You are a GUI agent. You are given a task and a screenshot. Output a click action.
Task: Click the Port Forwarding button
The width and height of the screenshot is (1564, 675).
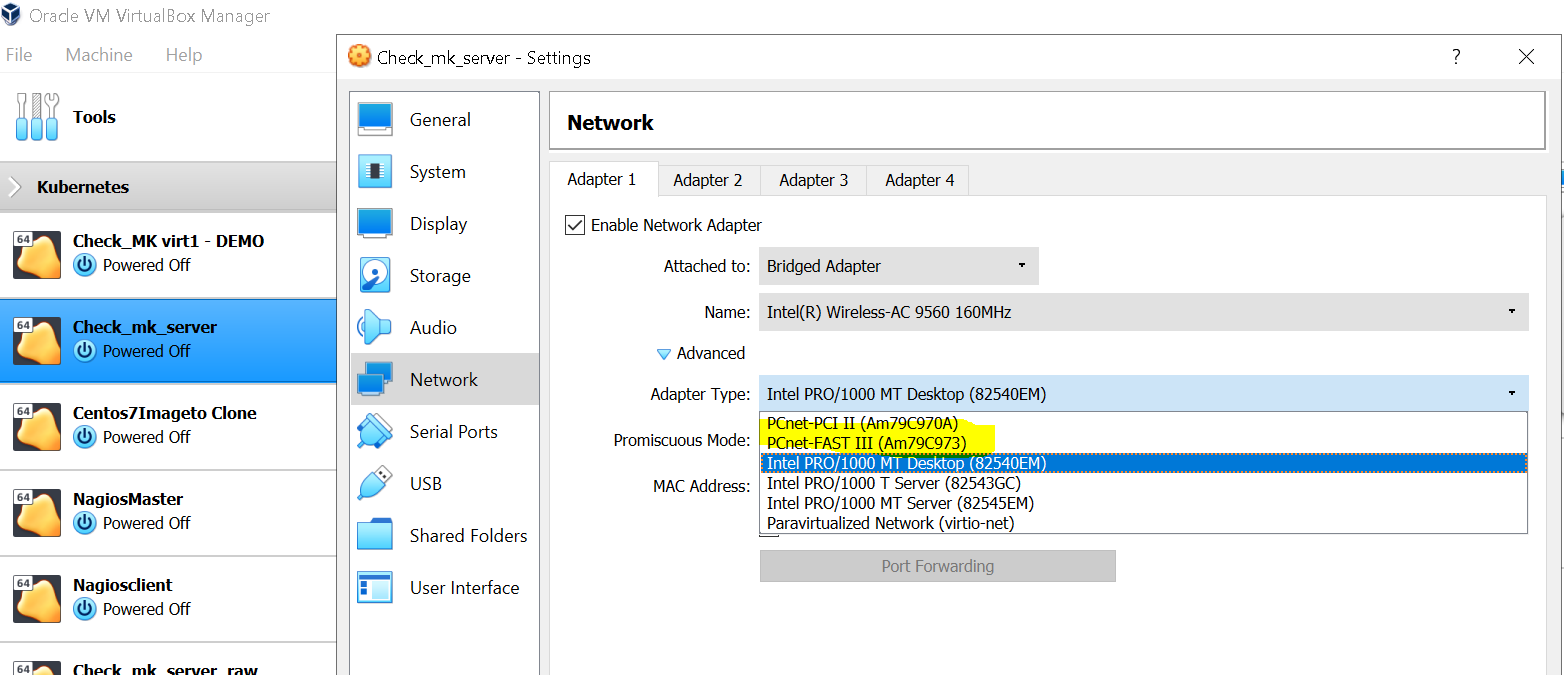click(937, 566)
